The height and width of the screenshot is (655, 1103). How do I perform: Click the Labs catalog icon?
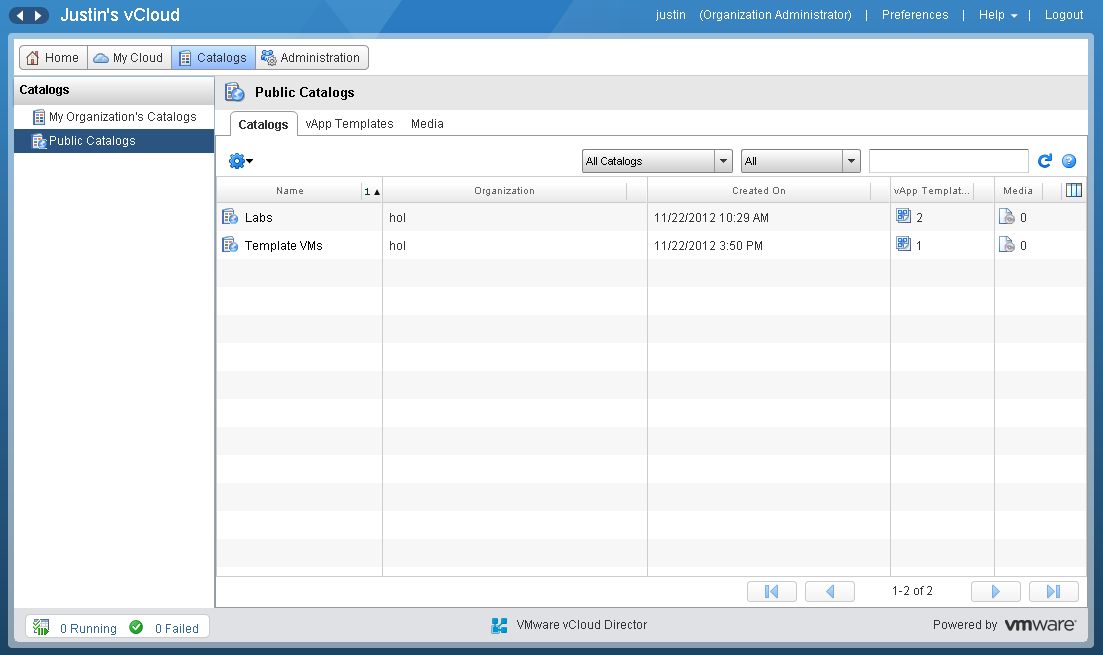coord(230,217)
